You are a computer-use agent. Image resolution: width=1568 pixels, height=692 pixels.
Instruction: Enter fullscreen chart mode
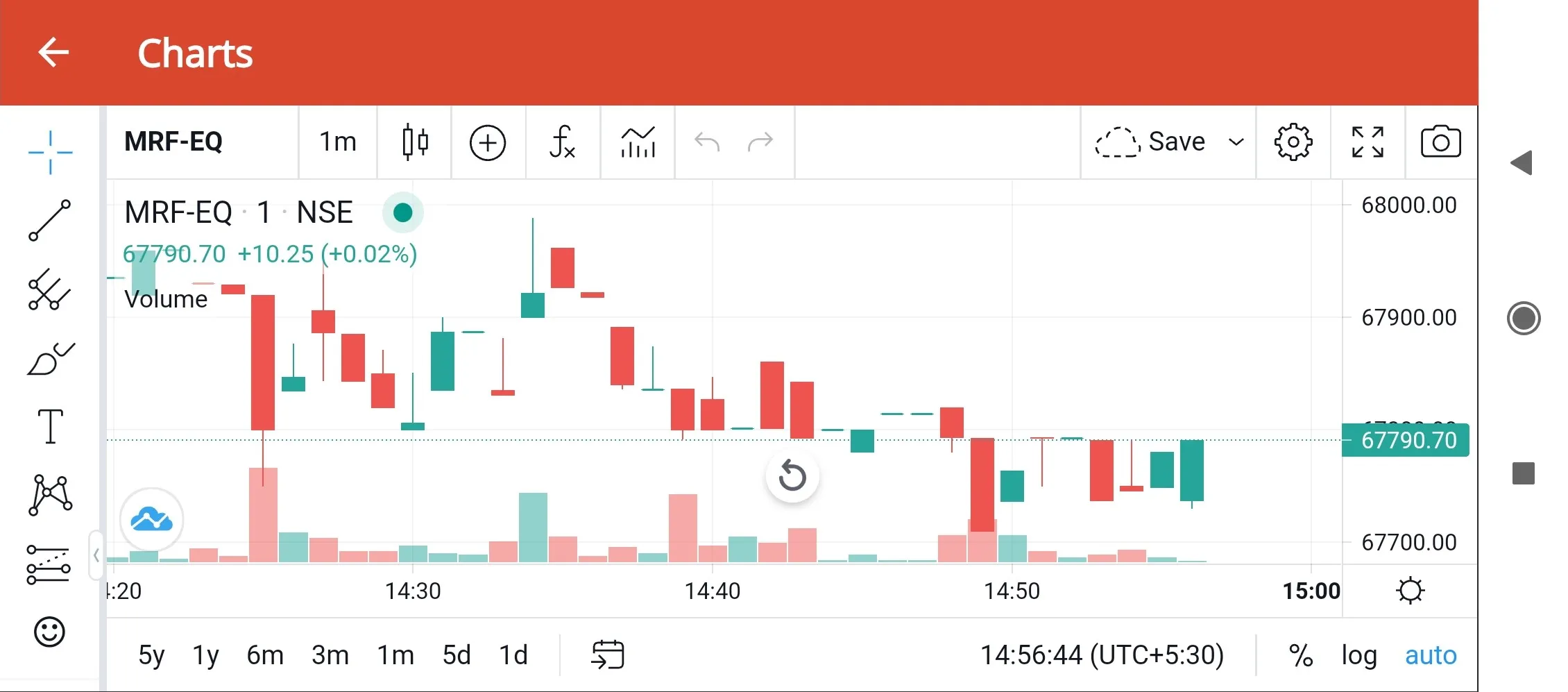click(x=1367, y=142)
